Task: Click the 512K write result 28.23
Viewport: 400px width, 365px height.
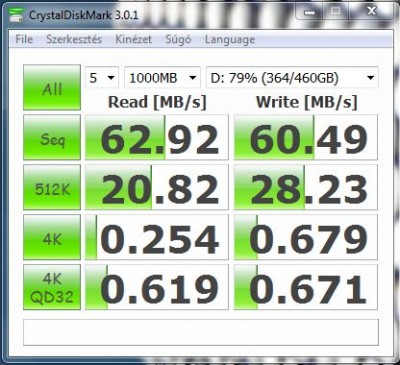Action: click(x=306, y=187)
